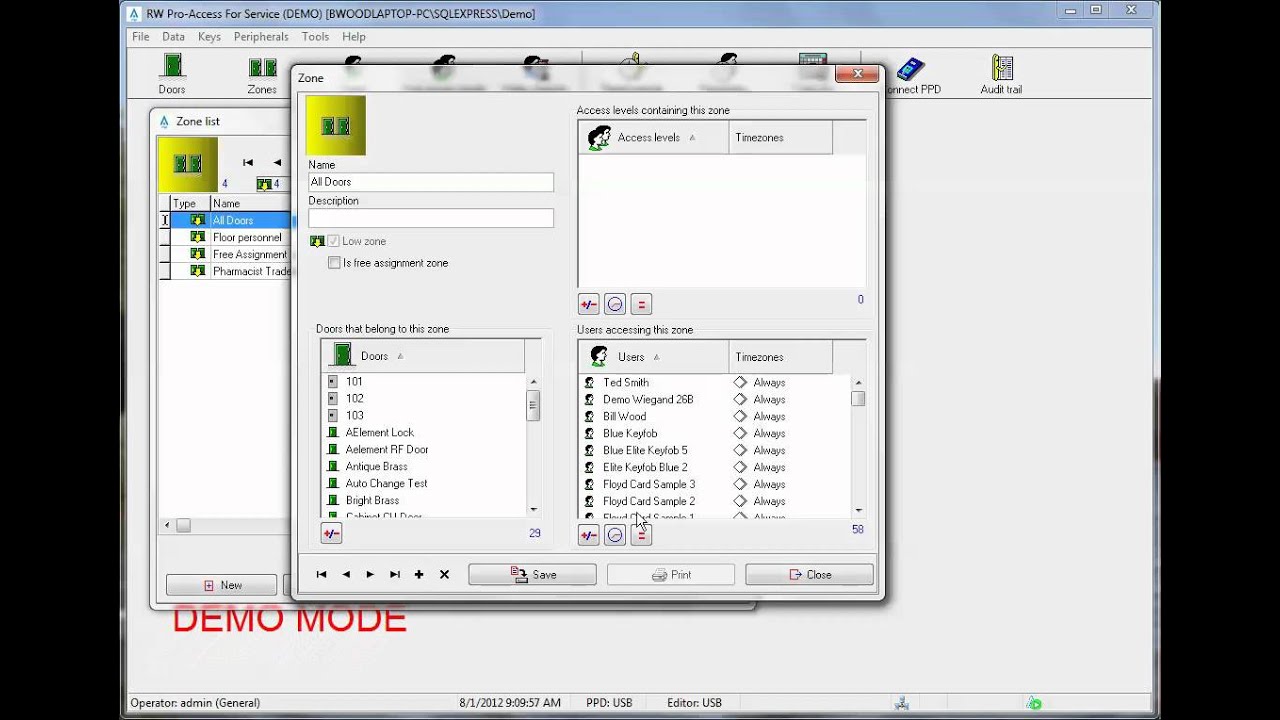Go to previous record in Zone dialog
Image resolution: width=1280 pixels, height=720 pixels.
coord(346,574)
